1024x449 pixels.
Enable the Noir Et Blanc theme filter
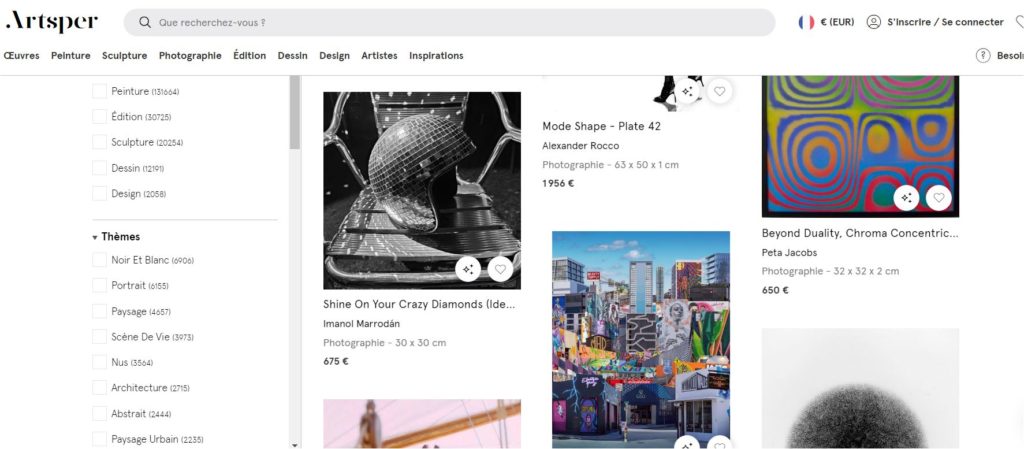pos(99,260)
